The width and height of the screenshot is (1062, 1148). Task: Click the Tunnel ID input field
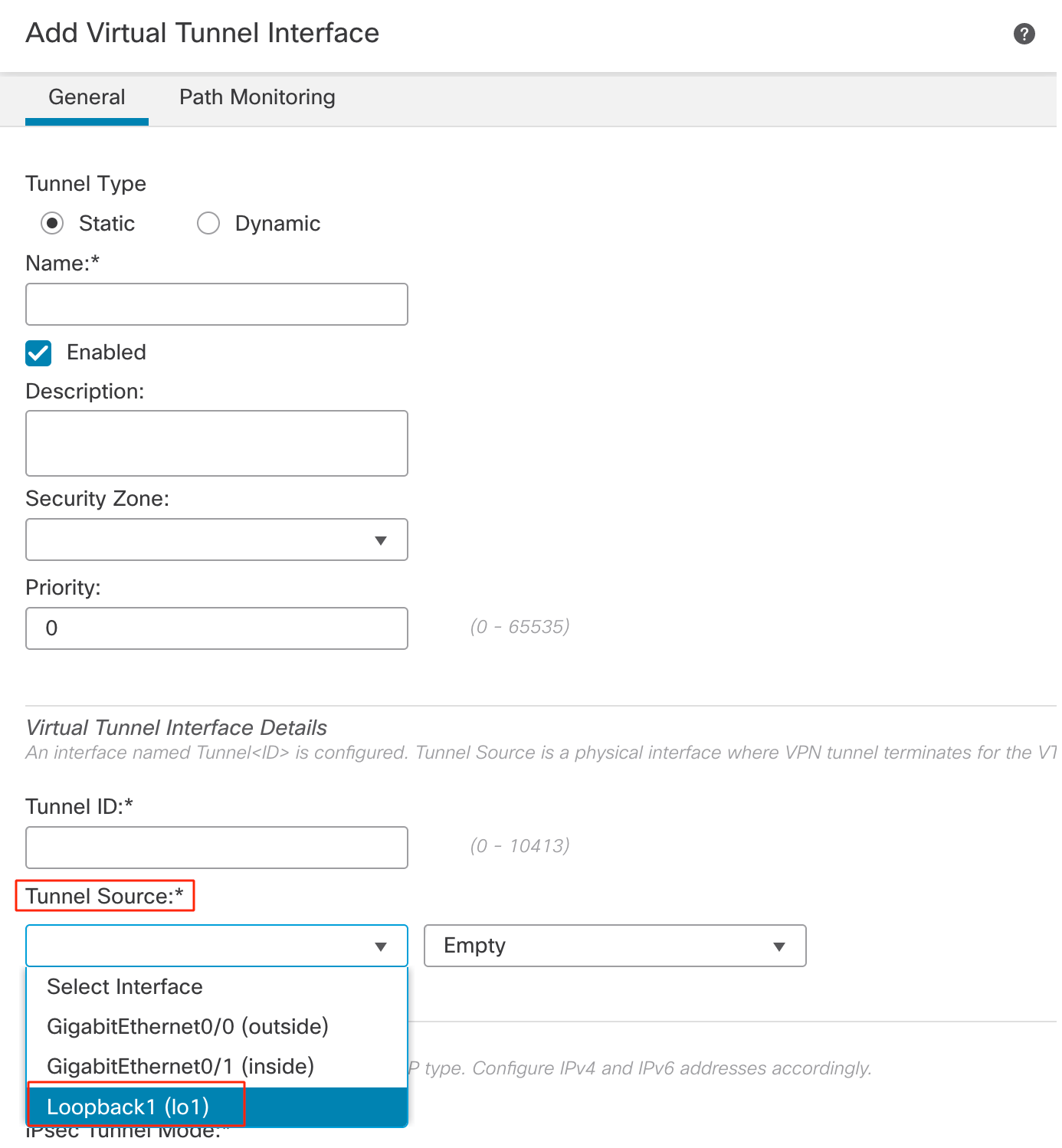point(216,848)
